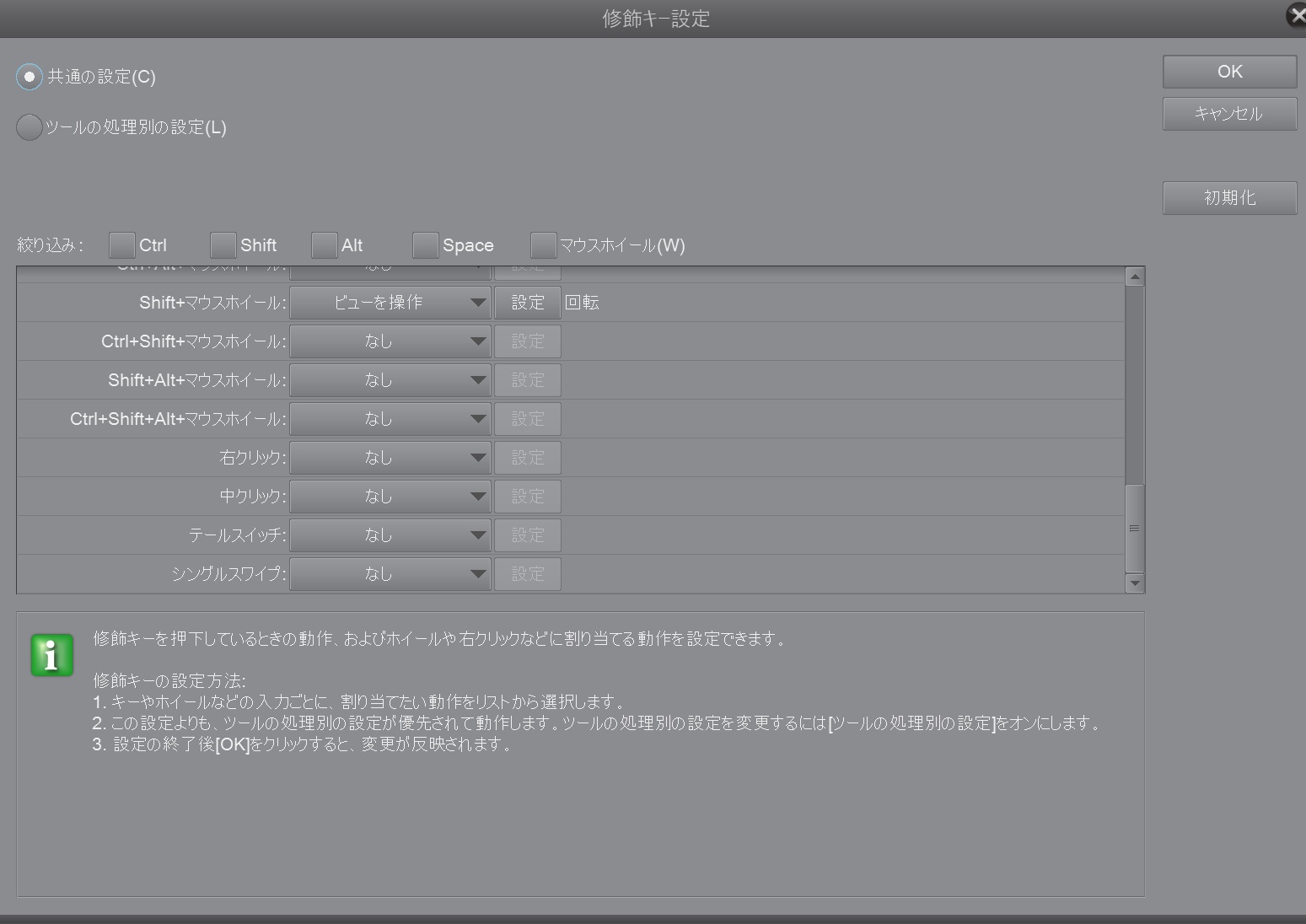
Task: Click the list scrollbar down arrow
Action: coord(1135,583)
